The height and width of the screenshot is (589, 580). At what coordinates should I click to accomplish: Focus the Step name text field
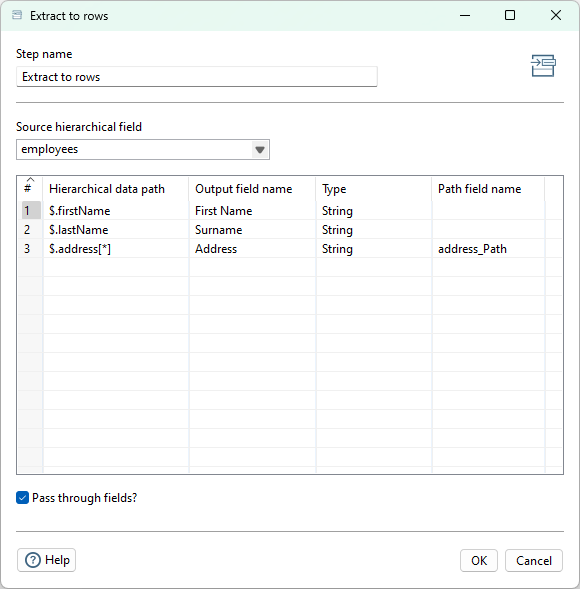point(197,77)
